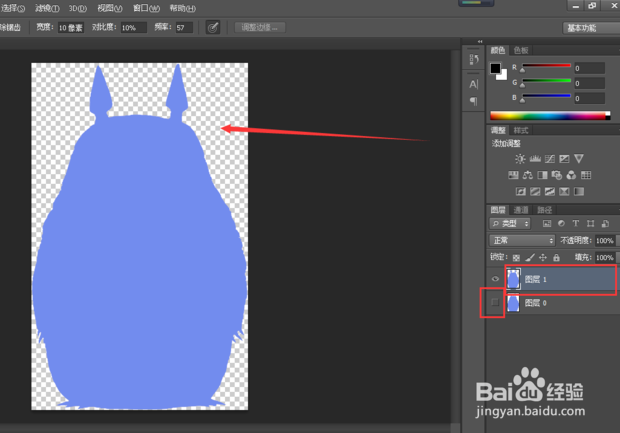Image resolution: width=620 pixels, height=433 pixels.
Task: Filter layers by pixel layers icon
Action: (547, 224)
